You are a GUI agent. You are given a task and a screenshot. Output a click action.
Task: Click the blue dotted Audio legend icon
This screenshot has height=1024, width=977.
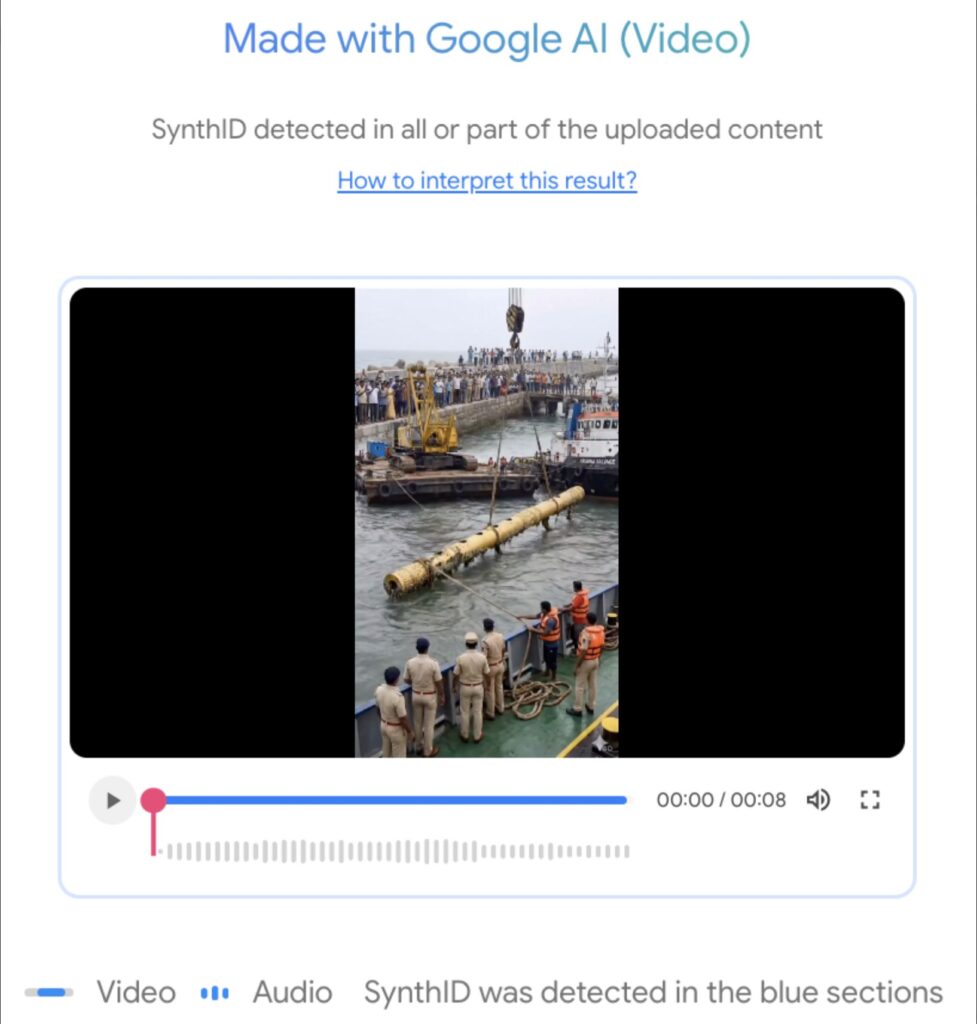pyautogui.click(x=215, y=993)
